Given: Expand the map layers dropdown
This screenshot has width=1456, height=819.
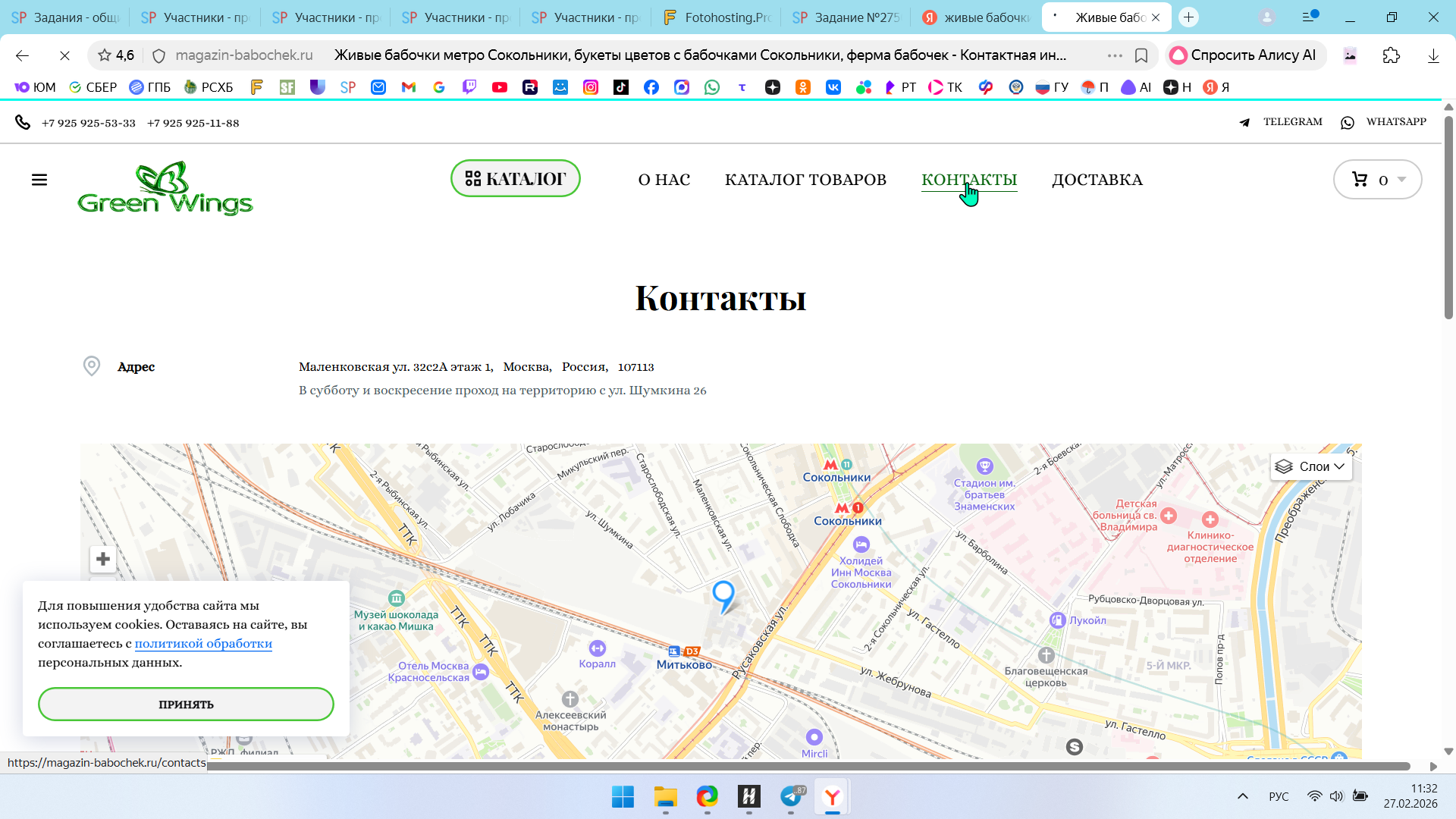Looking at the screenshot, I should tap(1310, 466).
